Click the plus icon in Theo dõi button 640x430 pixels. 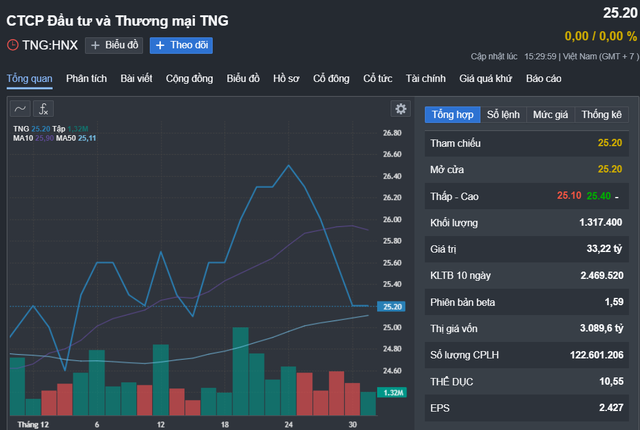pos(160,45)
